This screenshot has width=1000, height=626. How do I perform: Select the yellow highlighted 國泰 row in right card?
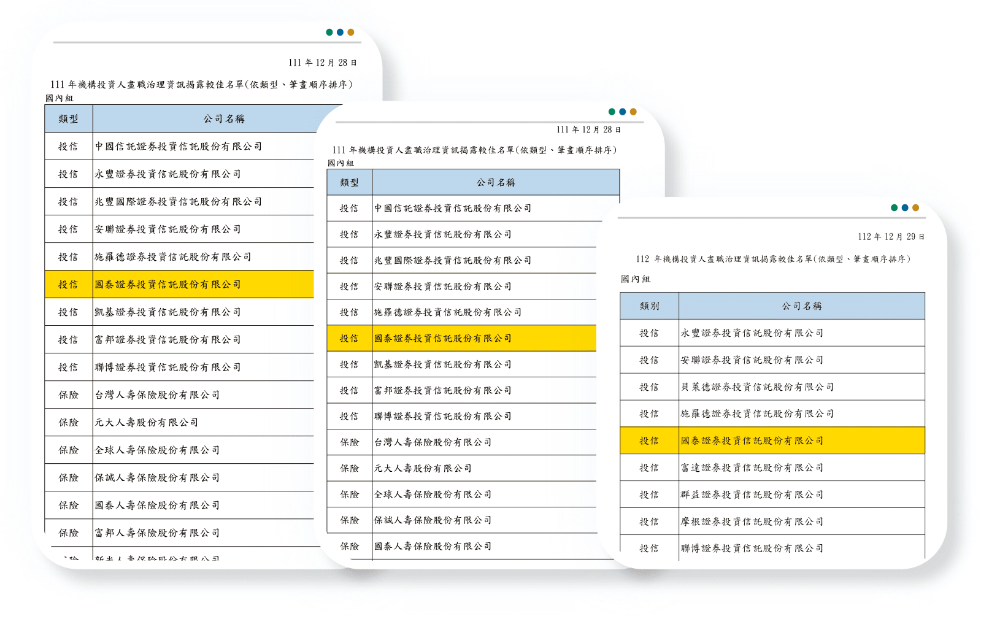point(771,440)
